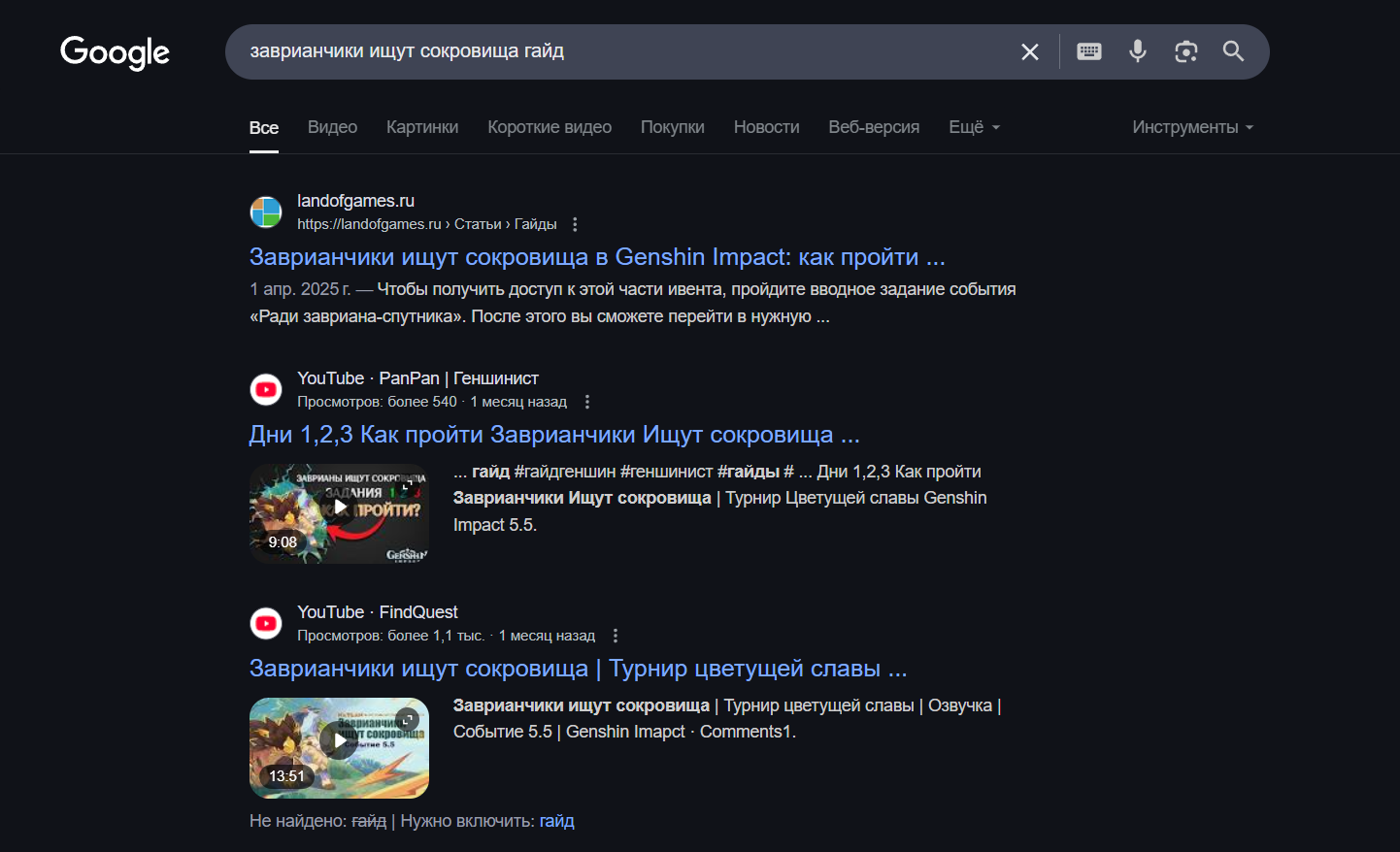Open the Новости tab
The image size is (1400, 852).
pos(767,127)
